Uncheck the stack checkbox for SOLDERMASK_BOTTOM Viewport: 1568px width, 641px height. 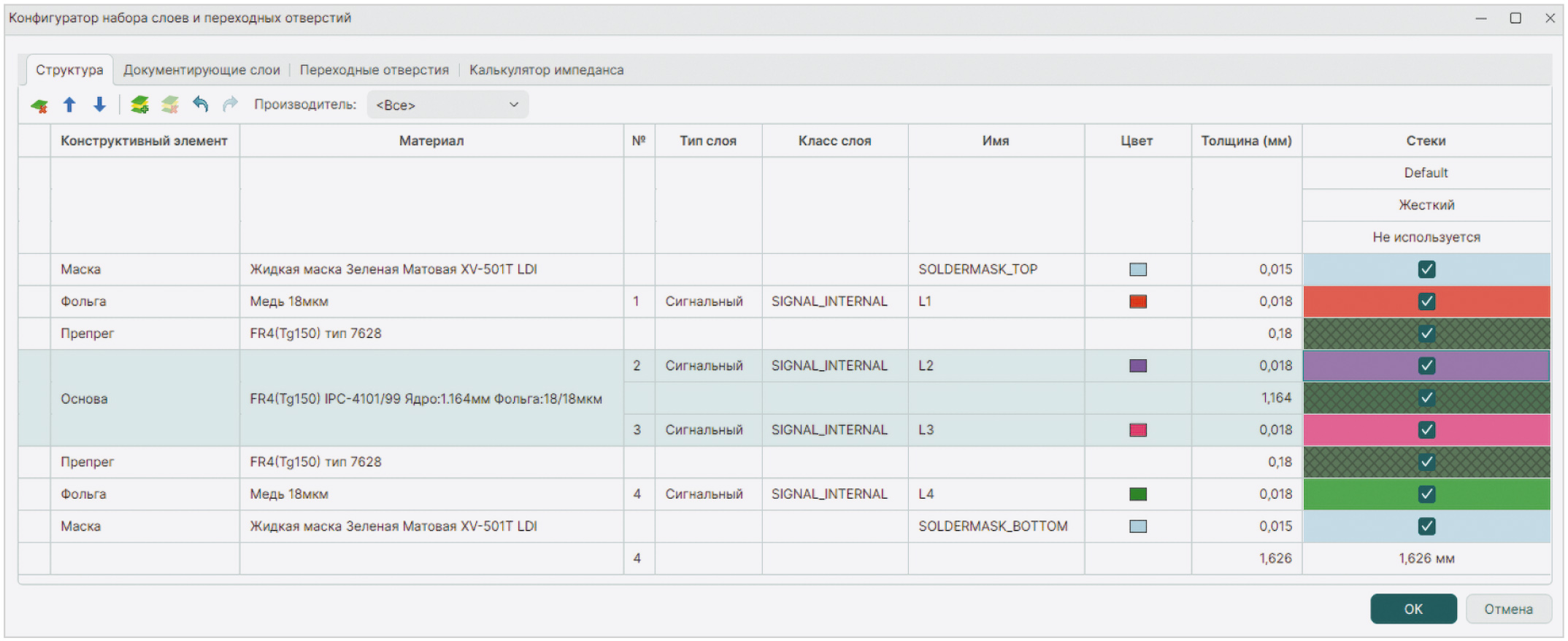click(1426, 526)
